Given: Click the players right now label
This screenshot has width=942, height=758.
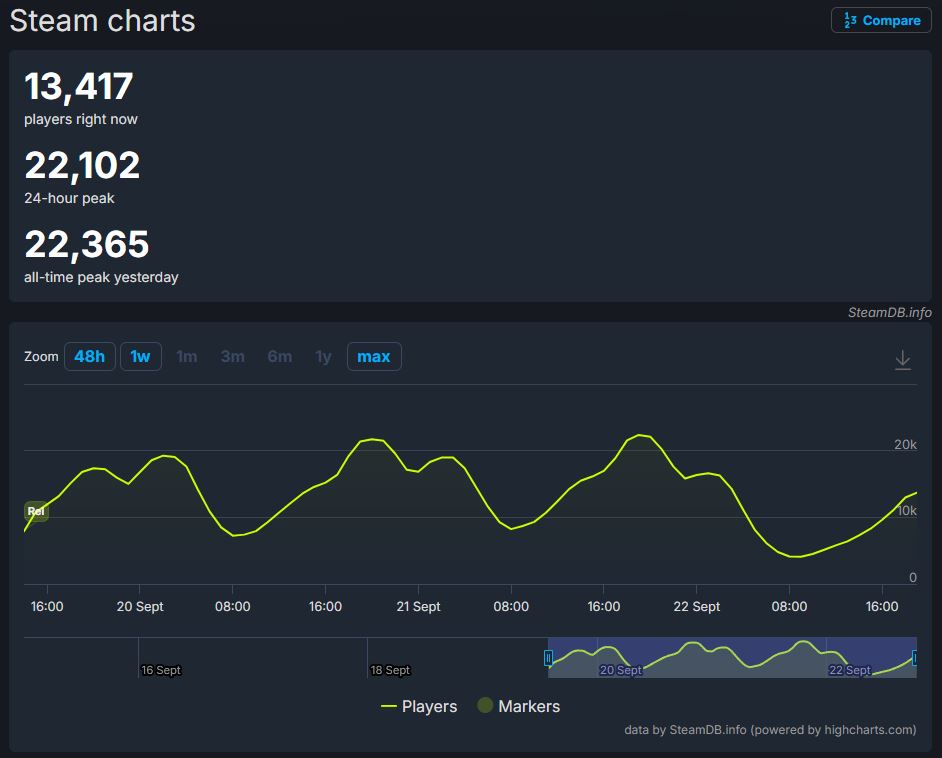Looking at the screenshot, I should point(81,119).
